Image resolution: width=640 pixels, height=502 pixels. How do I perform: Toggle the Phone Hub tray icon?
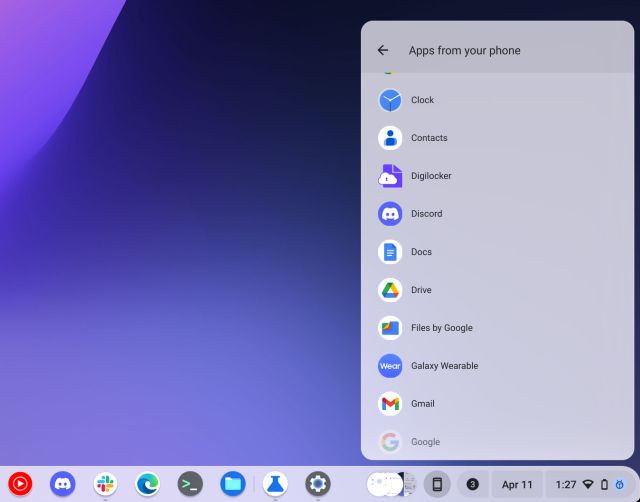437,484
